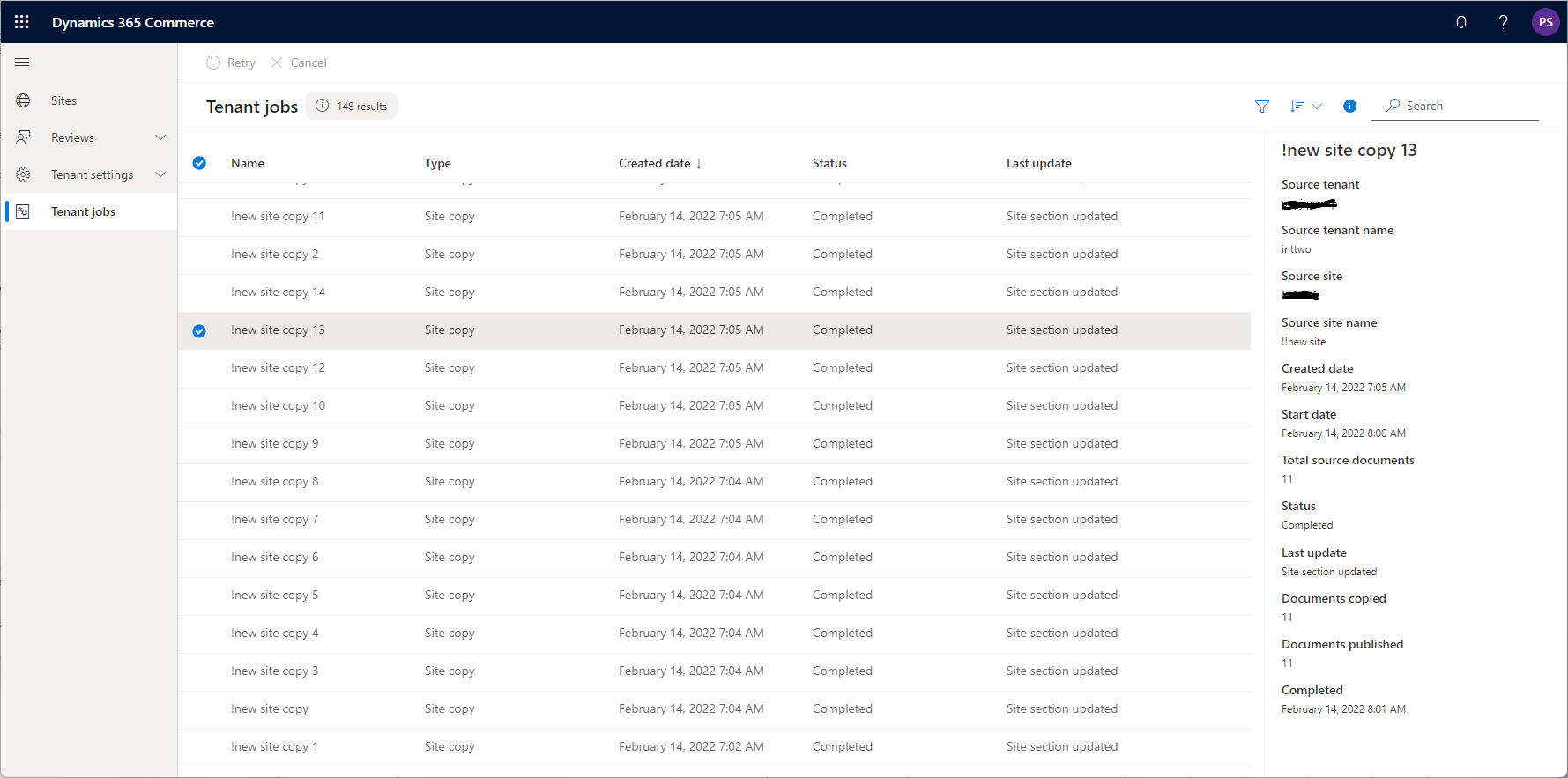The width and height of the screenshot is (1568, 778).
Task: Click the Retry button
Action: pyautogui.click(x=231, y=63)
